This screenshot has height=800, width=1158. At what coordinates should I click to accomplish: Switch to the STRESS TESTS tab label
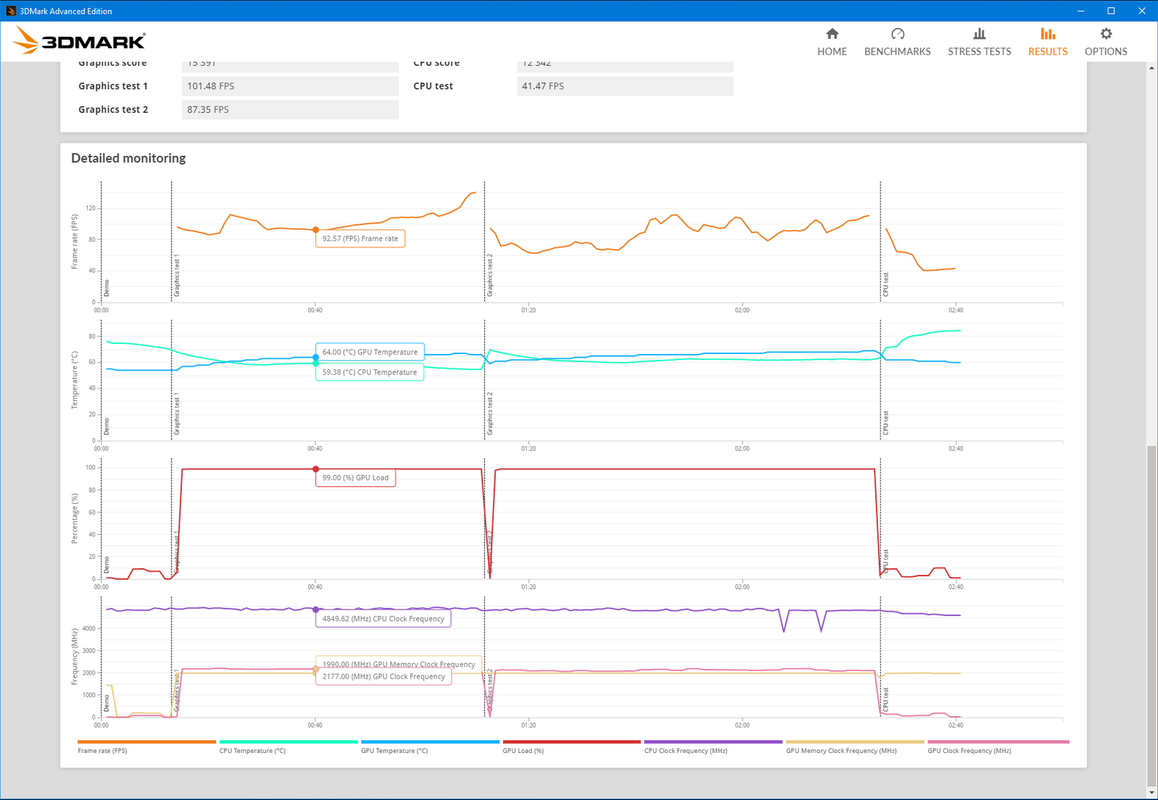tap(979, 52)
